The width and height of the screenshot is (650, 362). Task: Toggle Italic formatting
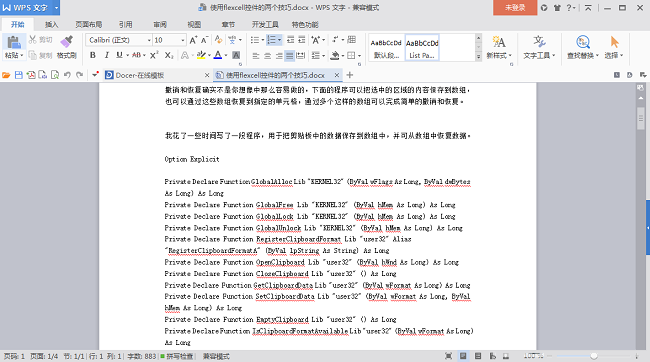coord(107,55)
